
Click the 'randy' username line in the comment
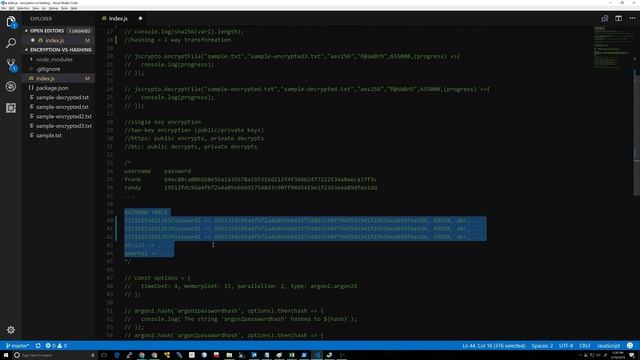pyautogui.click(x=251, y=188)
